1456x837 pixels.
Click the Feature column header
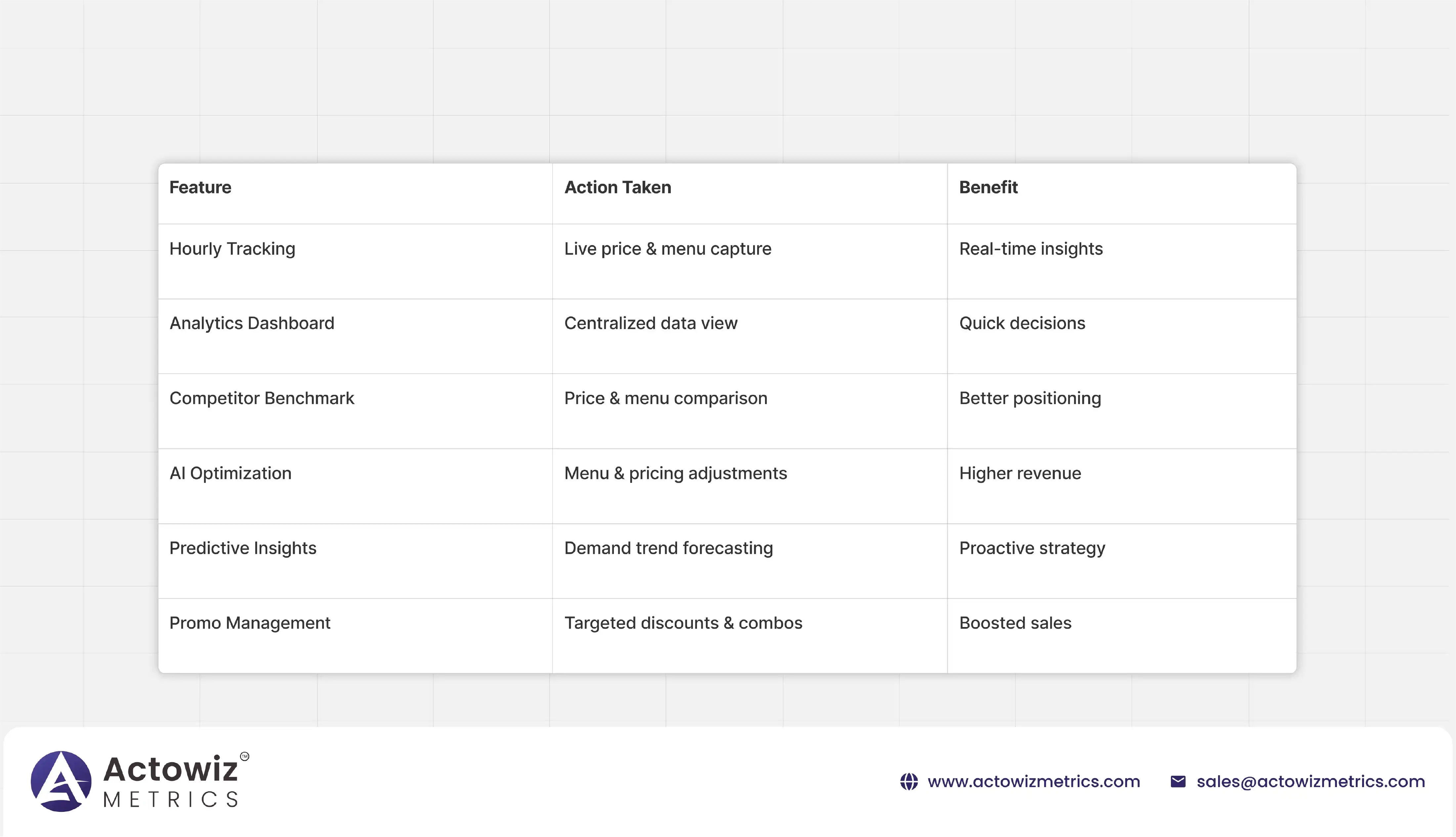(x=200, y=188)
